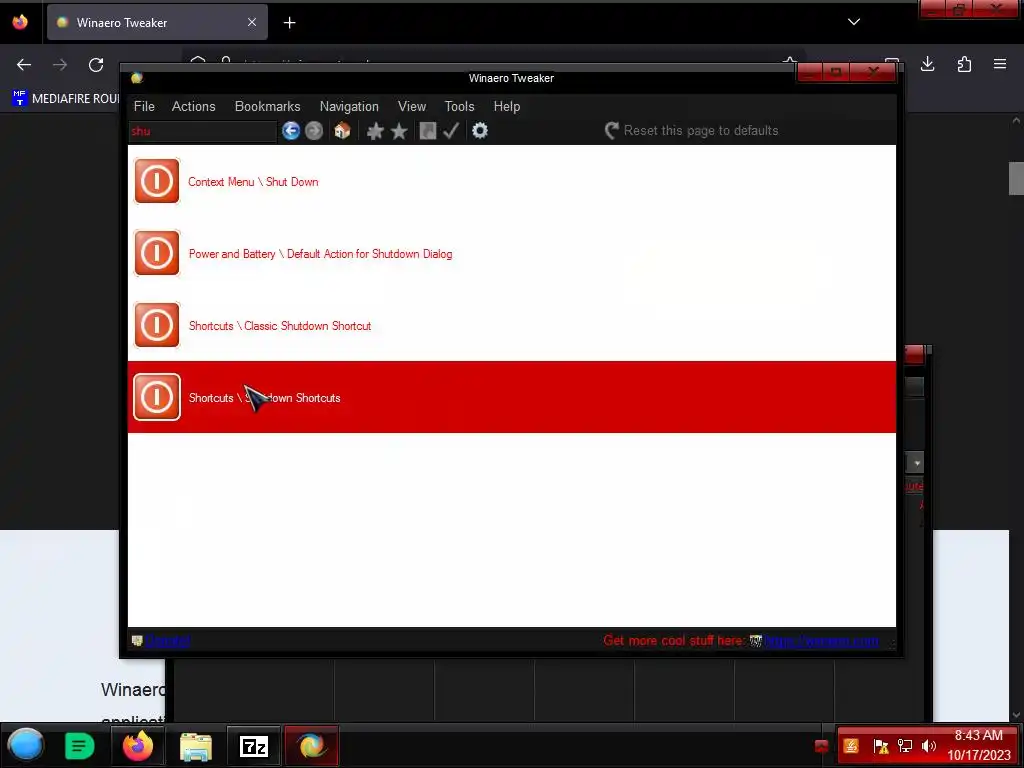Screen dimensions: 1024x768
Task: Open the Help menu
Action: 506,106
